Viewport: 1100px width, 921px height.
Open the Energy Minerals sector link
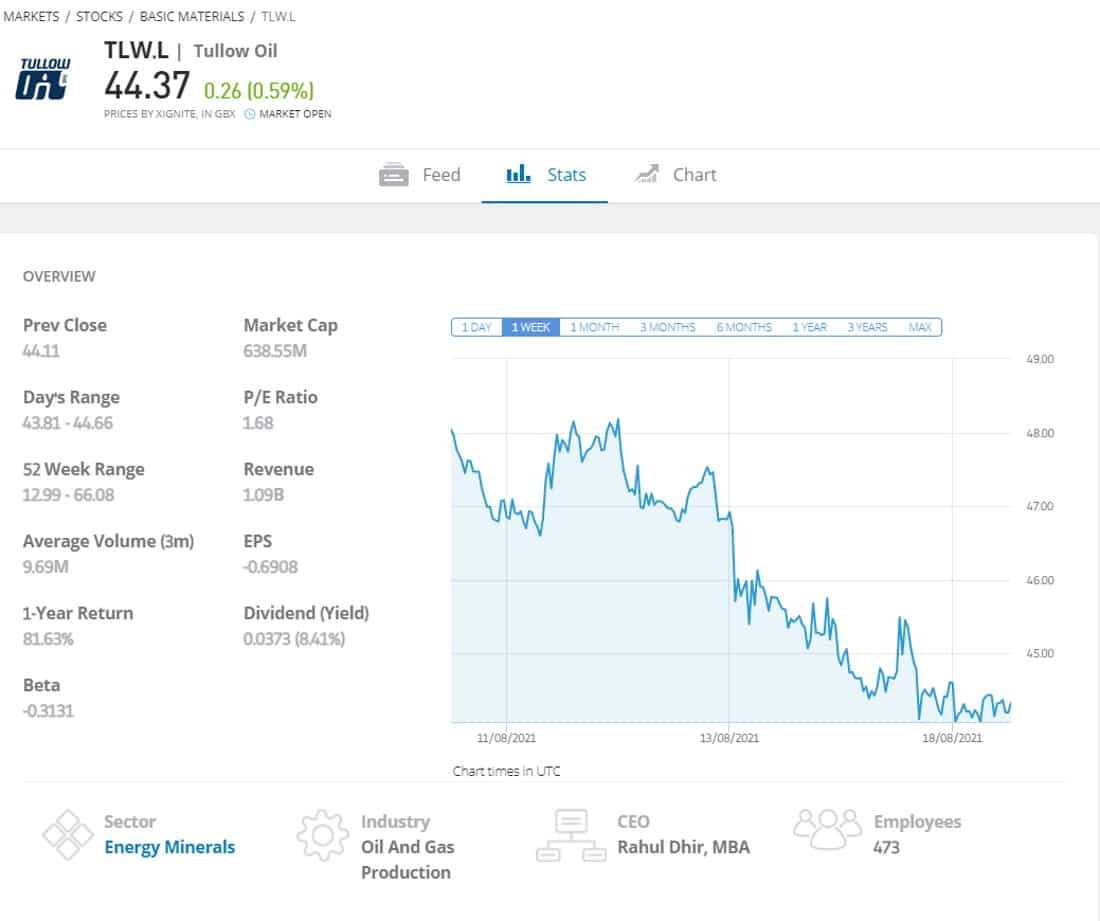click(x=170, y=847)
